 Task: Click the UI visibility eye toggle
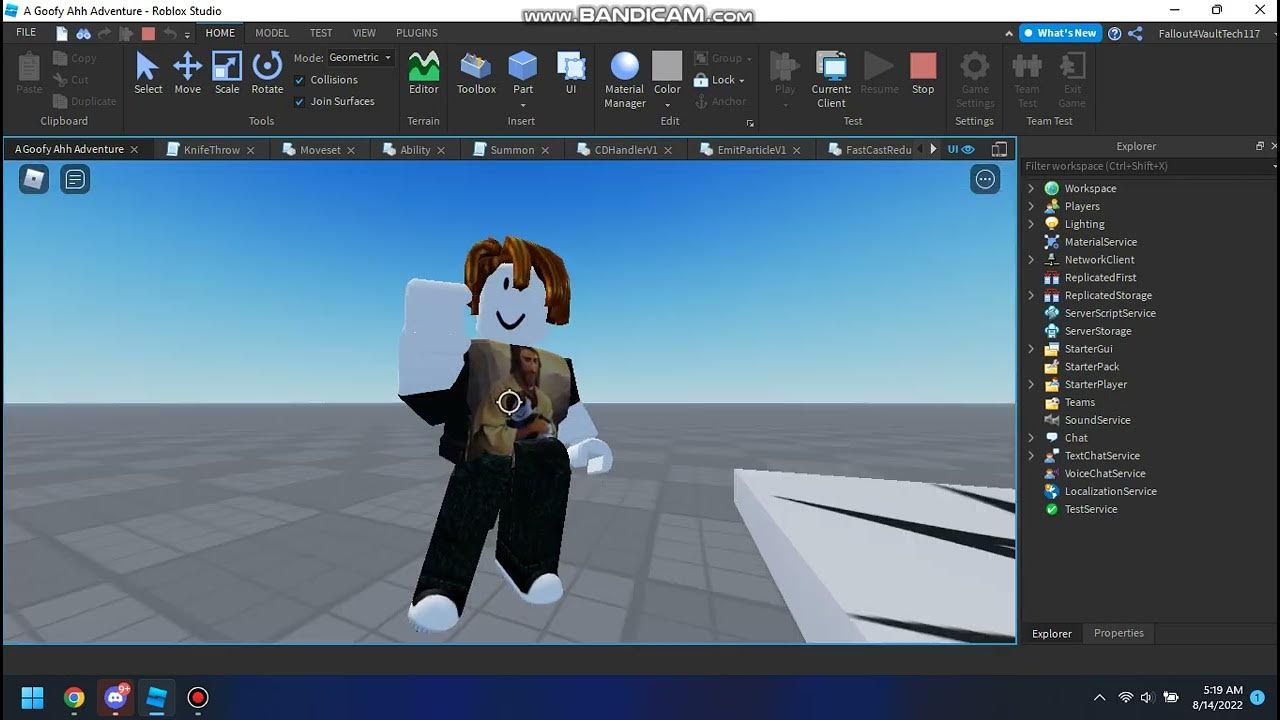click(960, 149)
